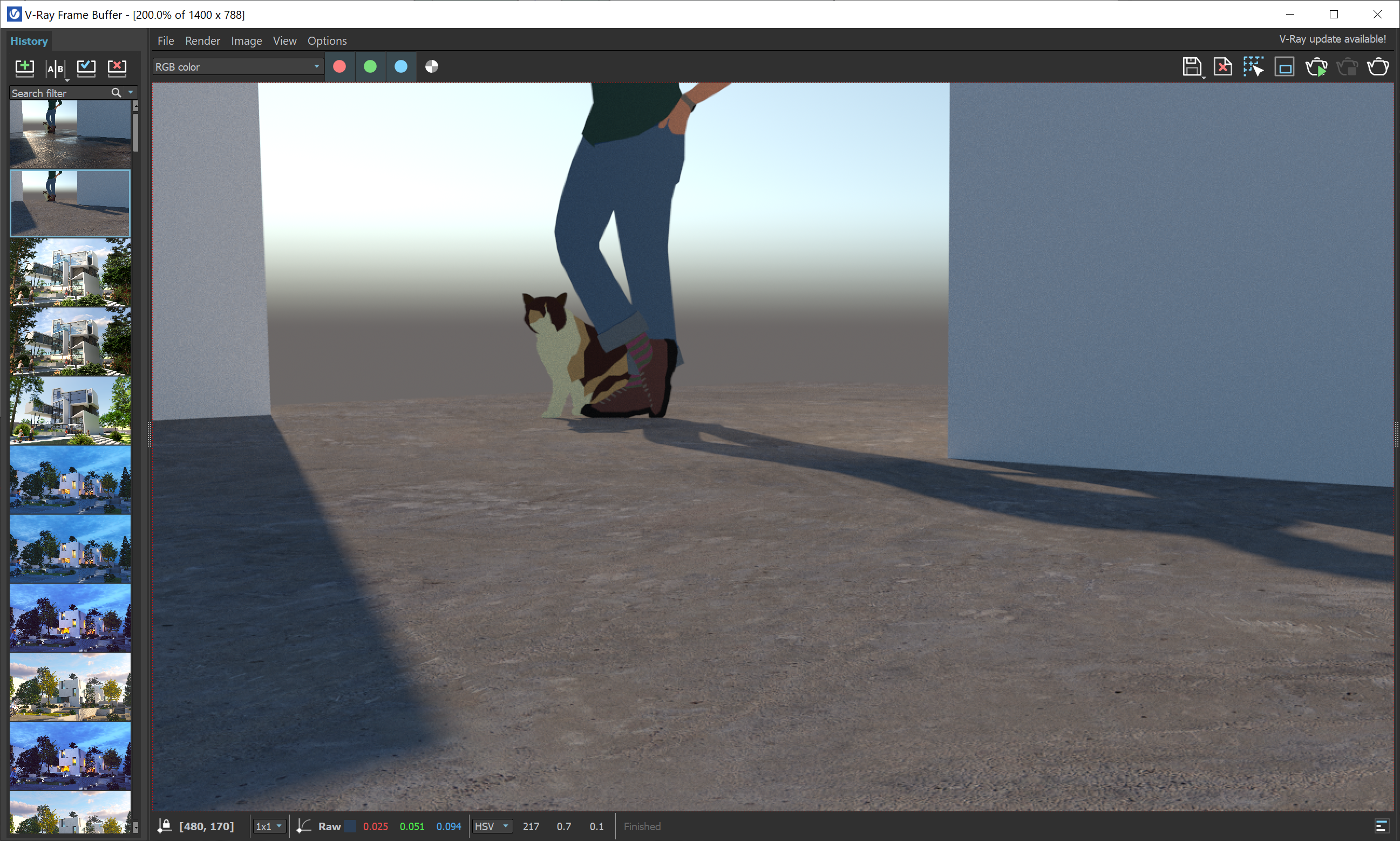The width and height of the screenshot is (1400, 841).
Task: Open the A/B compare submenu arrow
Action: pyautogui.click(x=67, y=80)
